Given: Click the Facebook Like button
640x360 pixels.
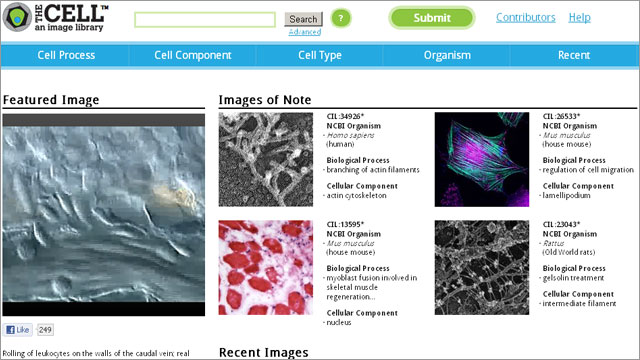Looking at the screenshot, I should pyautogui.click(x=18, y=330).
